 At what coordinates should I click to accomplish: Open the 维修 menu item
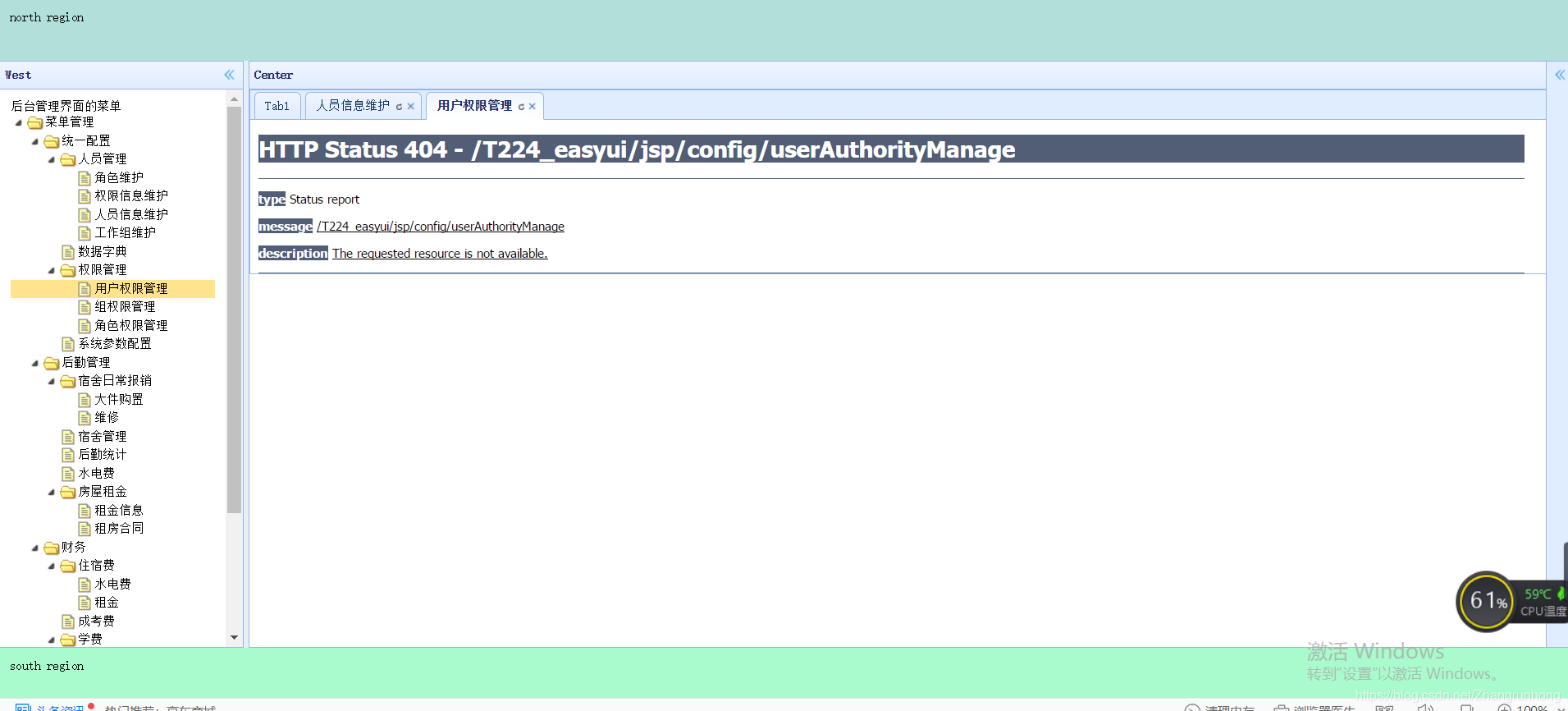click(107, 418)
